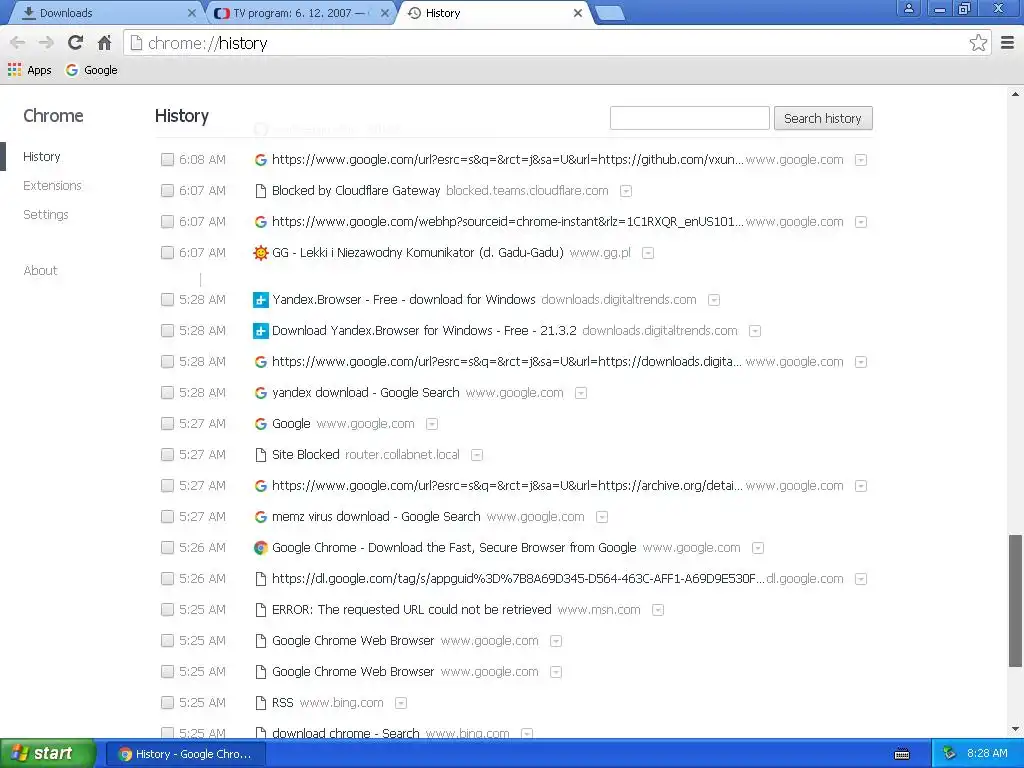Image resolution: width=1024 pixels, height=768 pixels.
Task: Open the dl.google.com appguid link
Action: [518, 579]
